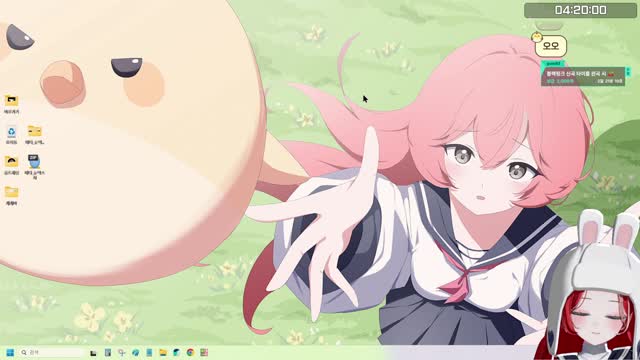Open the Windows Start menu
Viewport: 640px width, 360px height.
tap(10, 352)
